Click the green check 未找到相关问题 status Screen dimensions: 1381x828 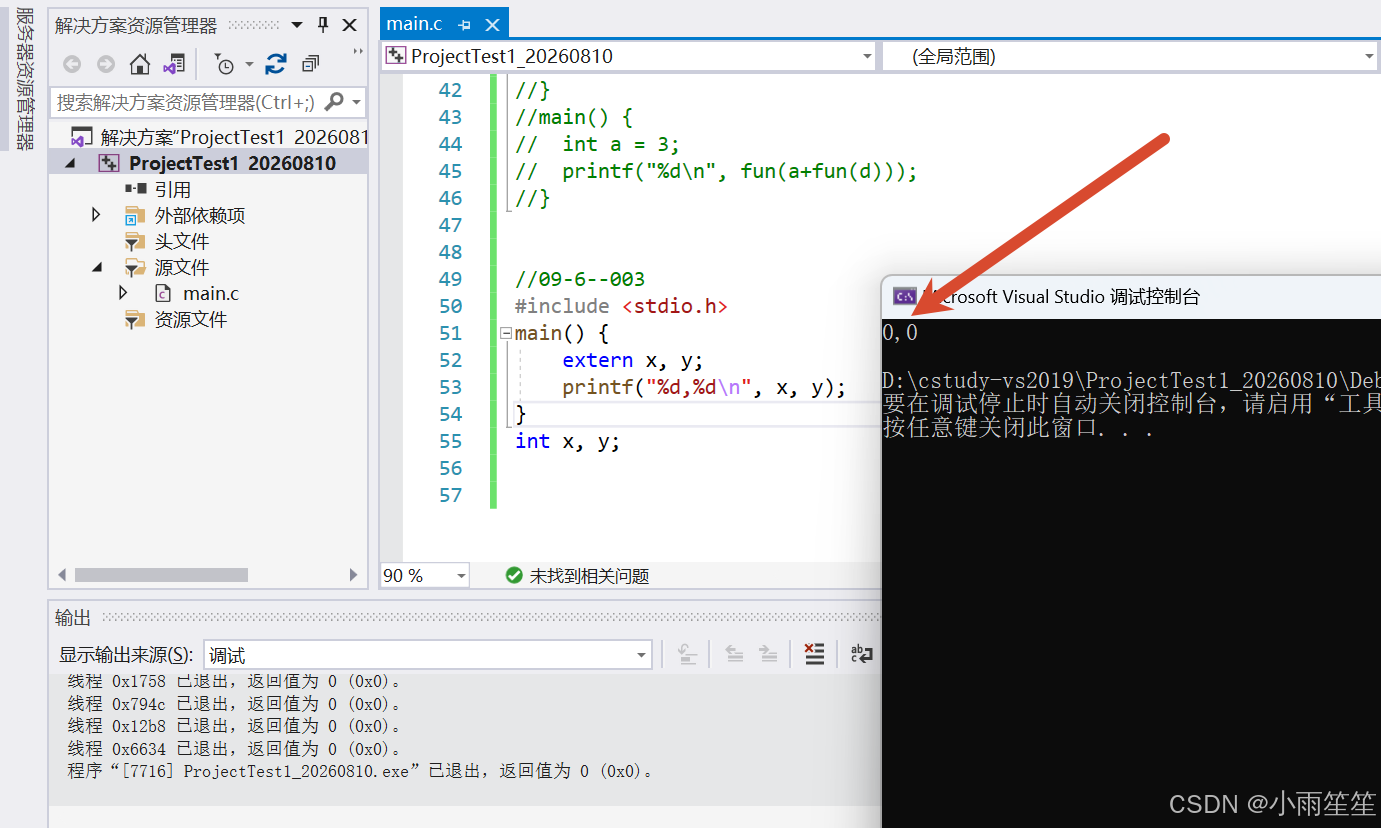click(577, 576)
